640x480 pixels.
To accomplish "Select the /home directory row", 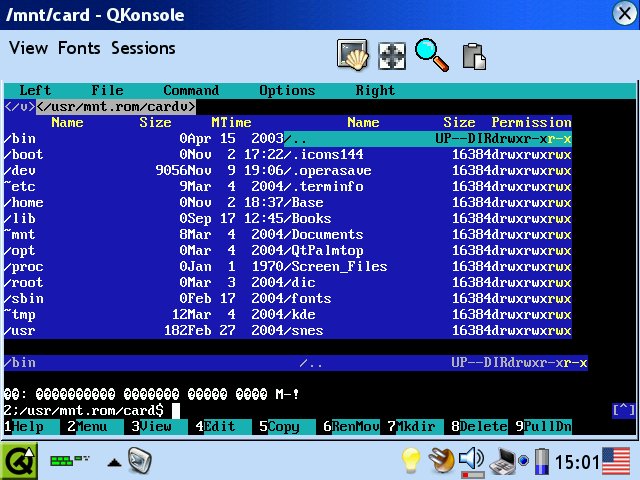I will tap(144, 202).
